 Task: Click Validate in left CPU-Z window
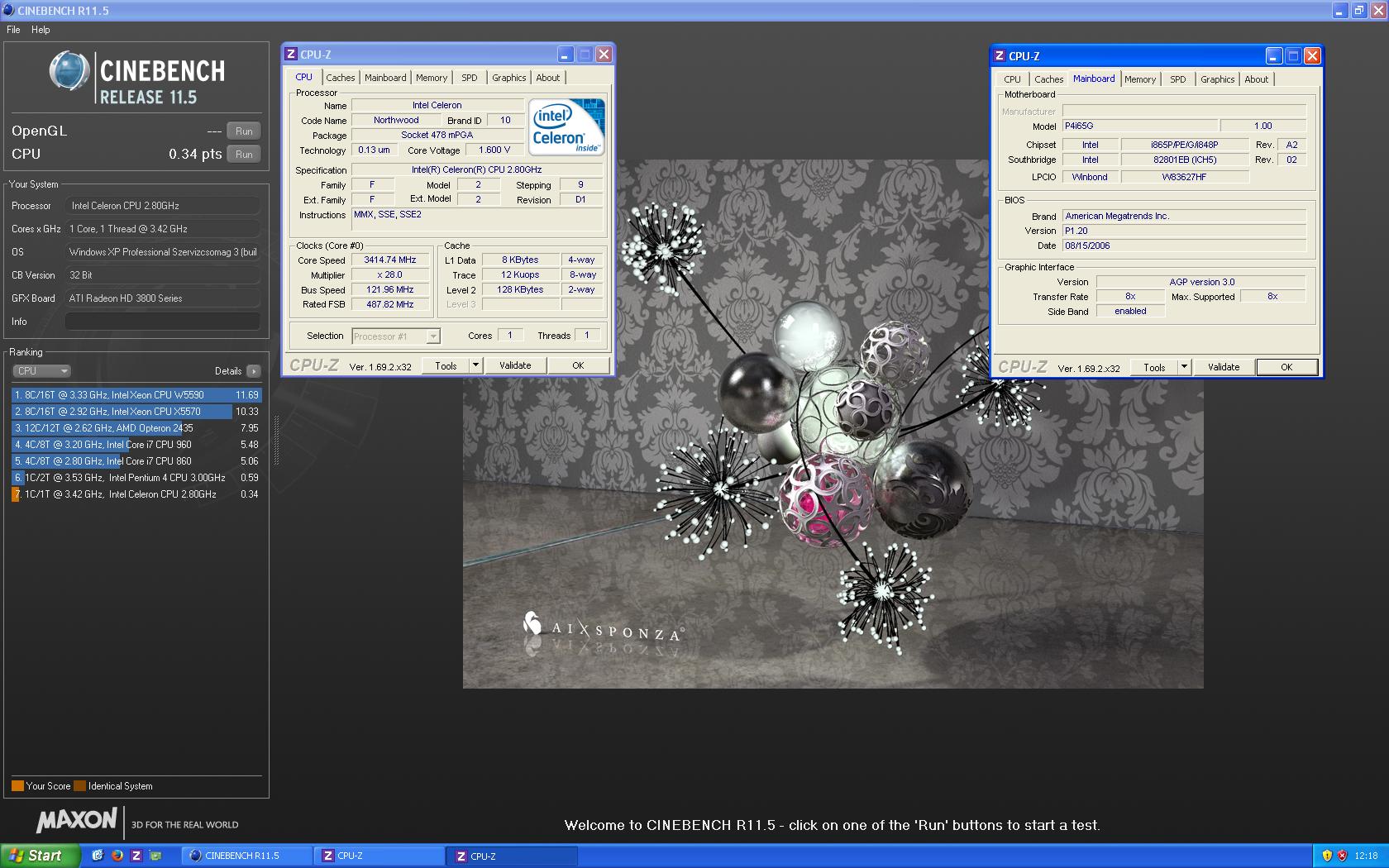(x=515, y=365)
